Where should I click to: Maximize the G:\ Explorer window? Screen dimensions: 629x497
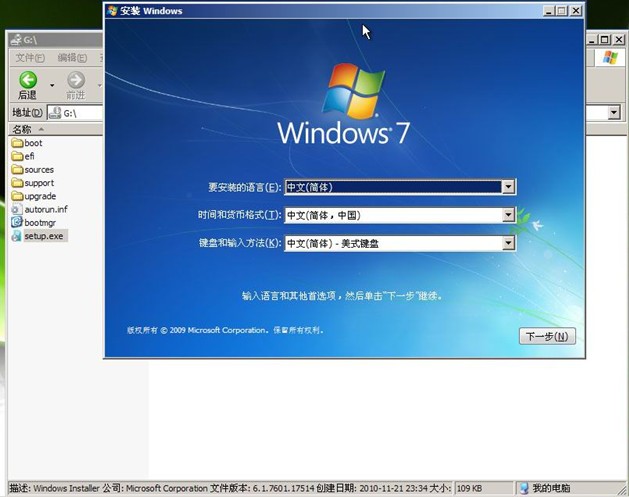point(605,39)
